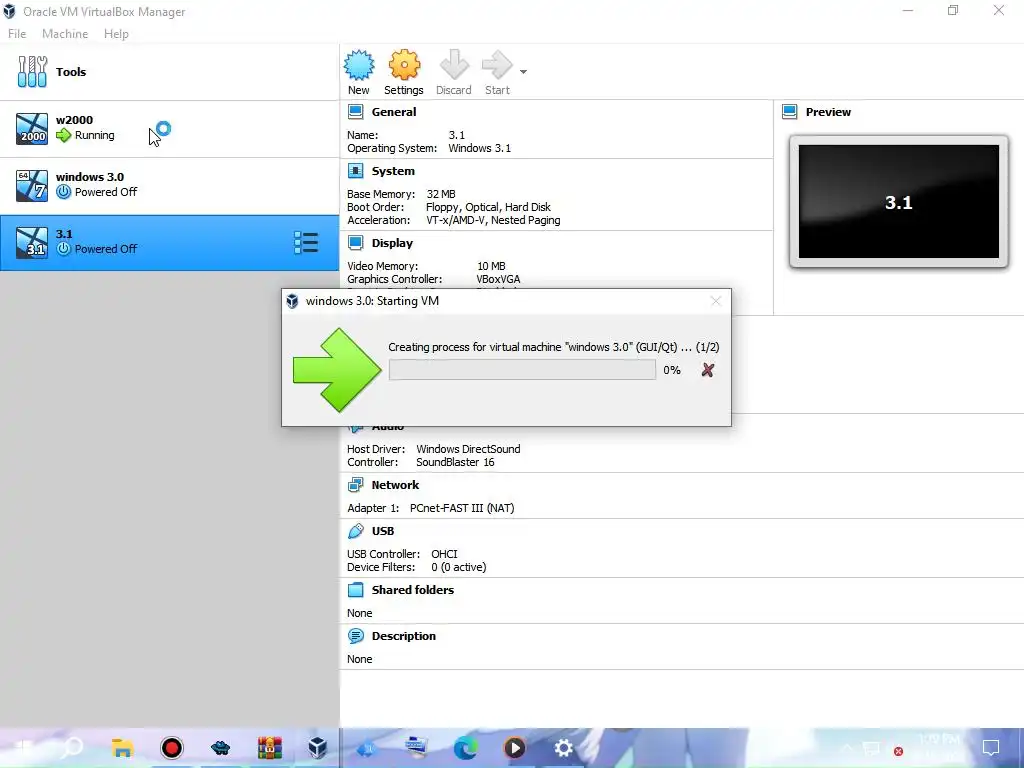Click the 'Windows DirectSound' host driver value
Viewport: 1024px width, 768px height.
pyautogui.click(x=468, y=449)
